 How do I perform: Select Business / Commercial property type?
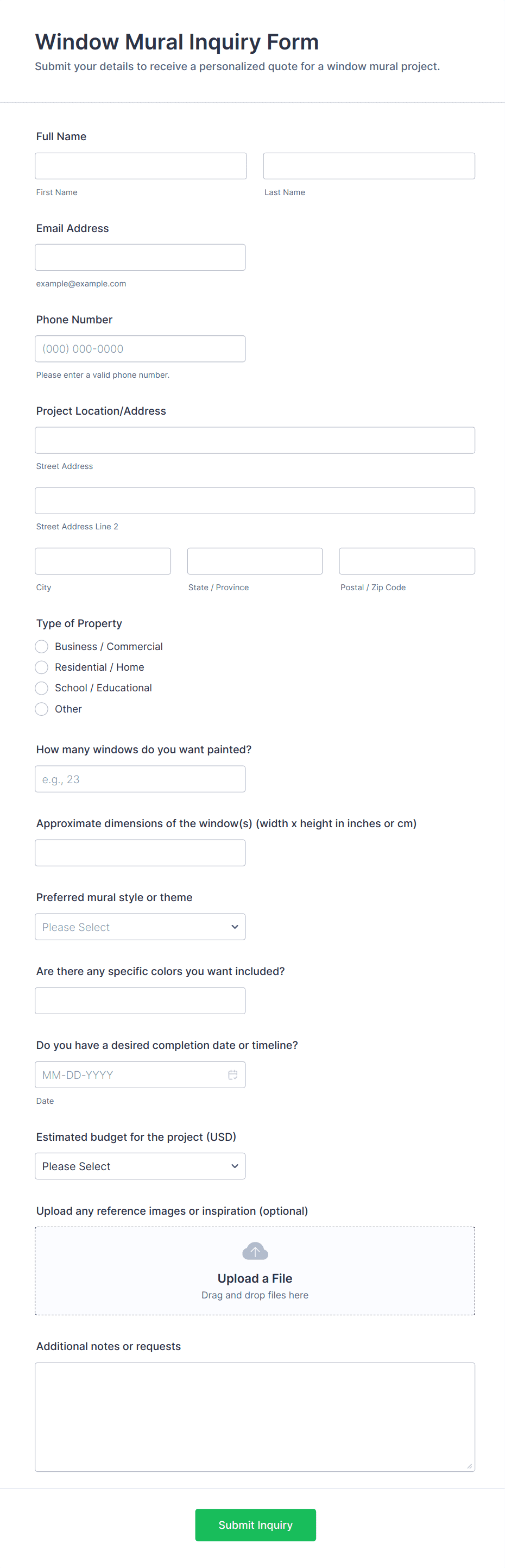click(x=41, y=646)
